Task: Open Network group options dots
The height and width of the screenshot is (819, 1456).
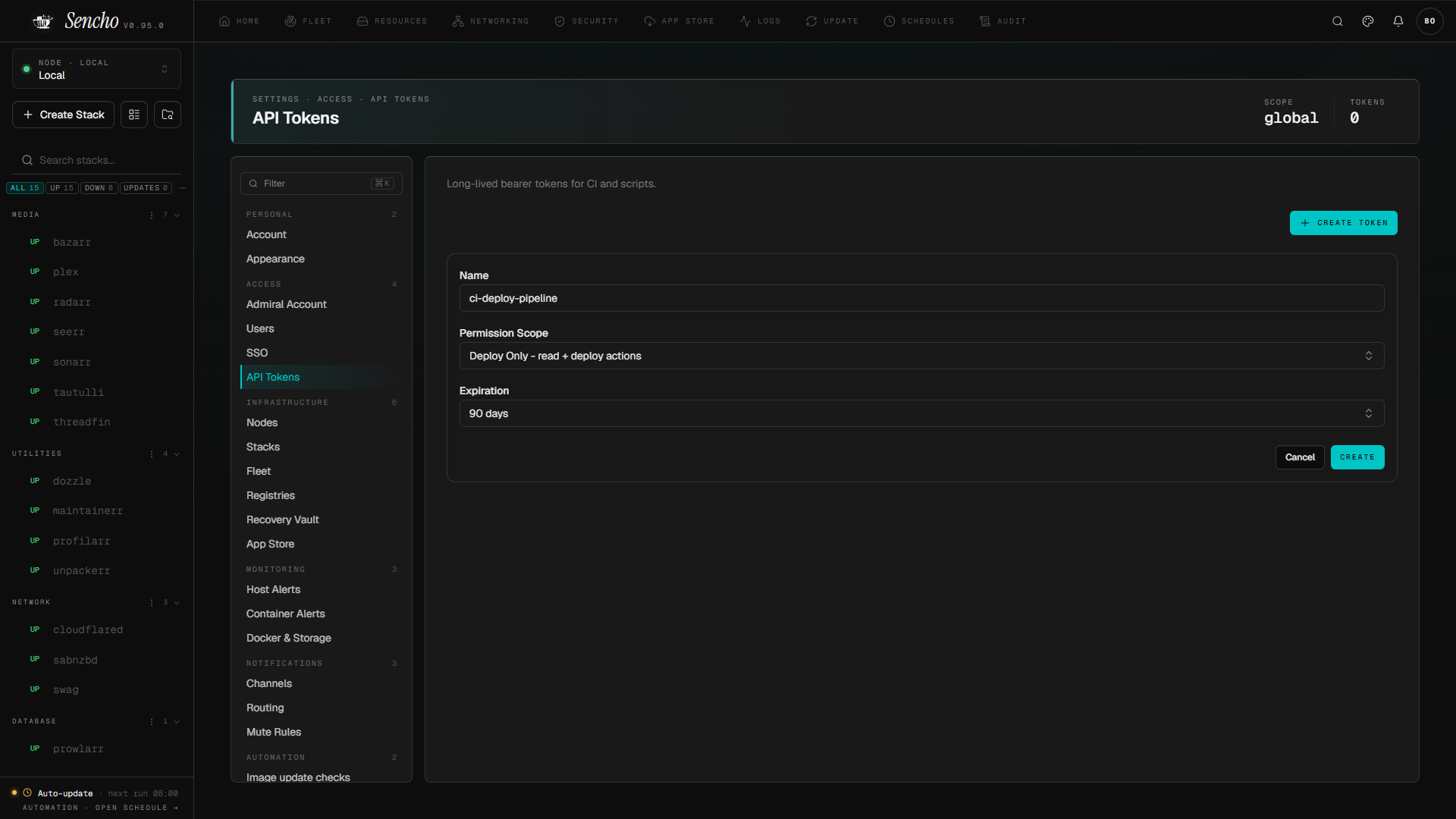Action: pyautogui.click(x=152, y=603)
